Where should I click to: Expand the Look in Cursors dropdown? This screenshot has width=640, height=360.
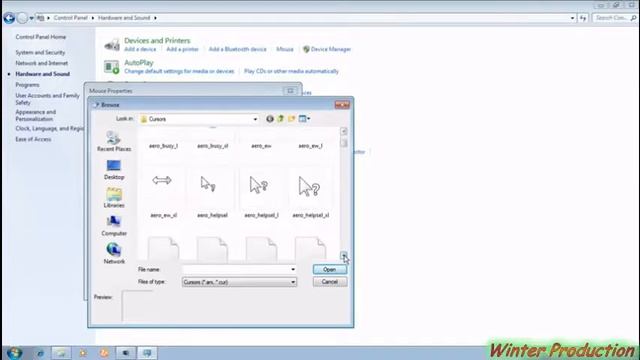[x=255, y=119]
